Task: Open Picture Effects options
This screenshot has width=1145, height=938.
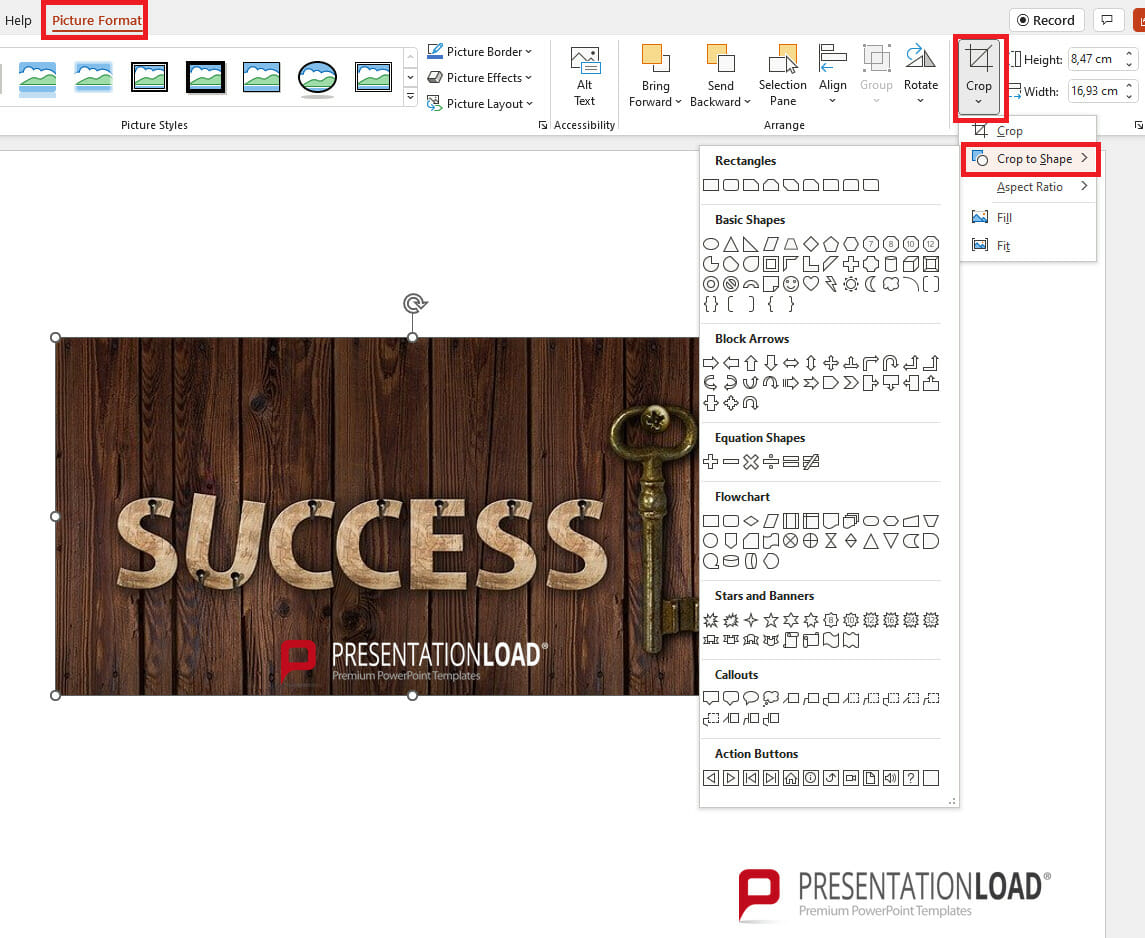Action: [482, 77]
